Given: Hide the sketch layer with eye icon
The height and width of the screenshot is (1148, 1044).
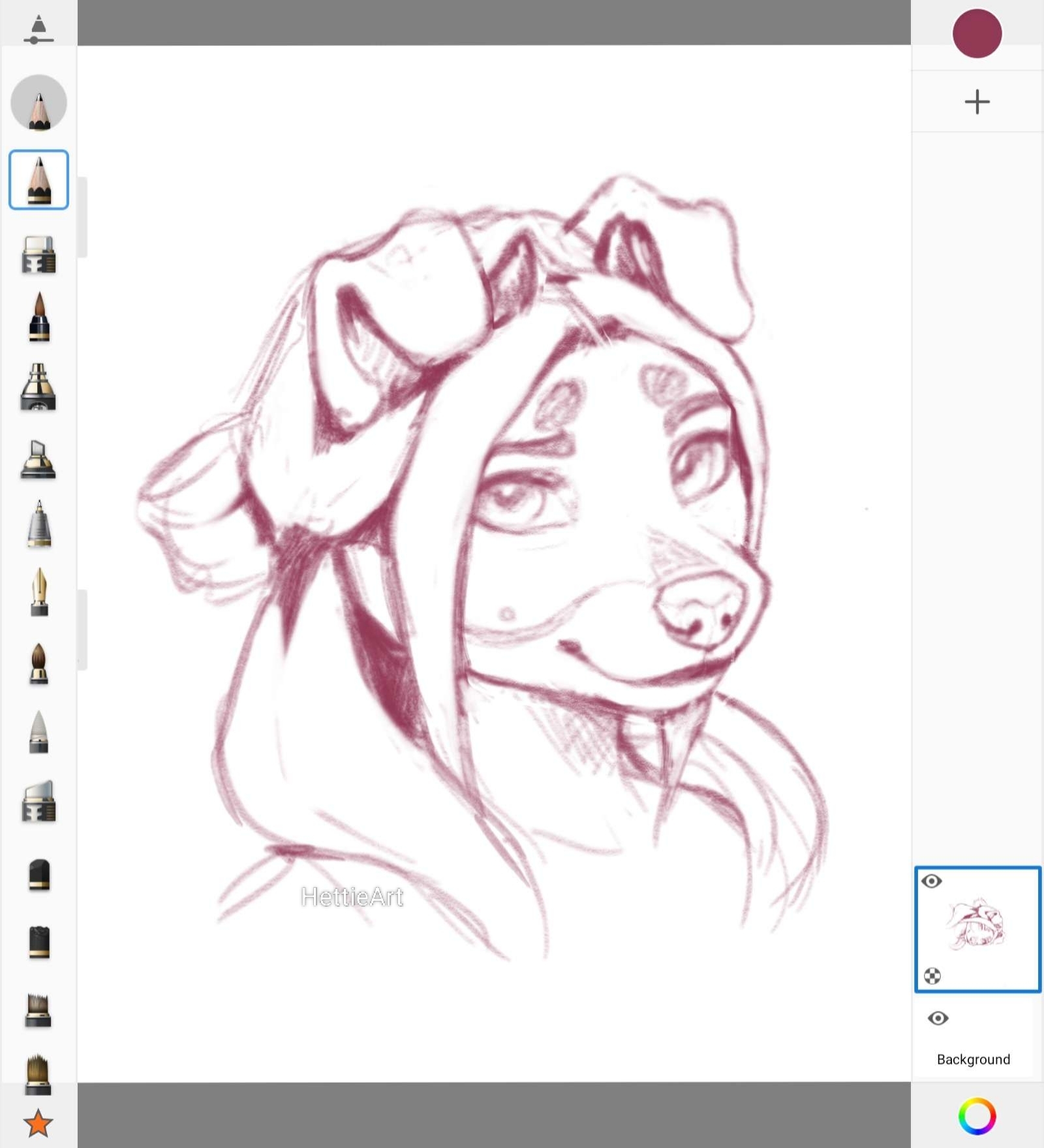Looking at the screenshot, I should (x=931, y=881).
